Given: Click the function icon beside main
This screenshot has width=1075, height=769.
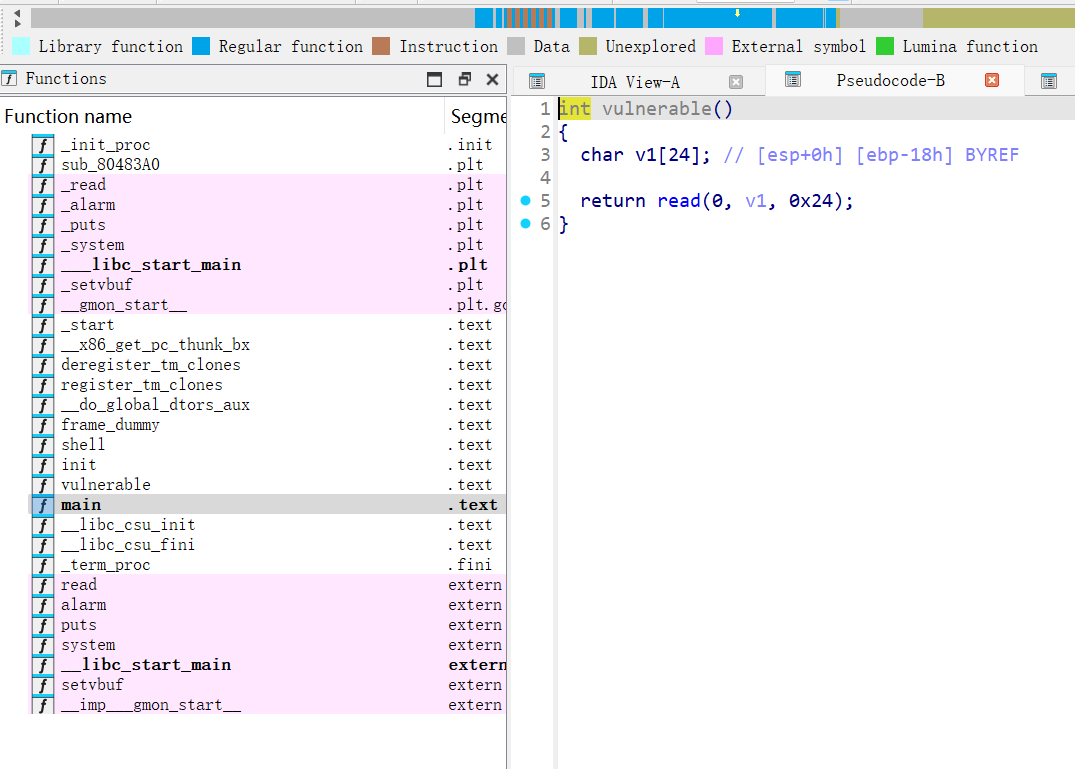Looking at the screenshot, I should tap(43, 505).
